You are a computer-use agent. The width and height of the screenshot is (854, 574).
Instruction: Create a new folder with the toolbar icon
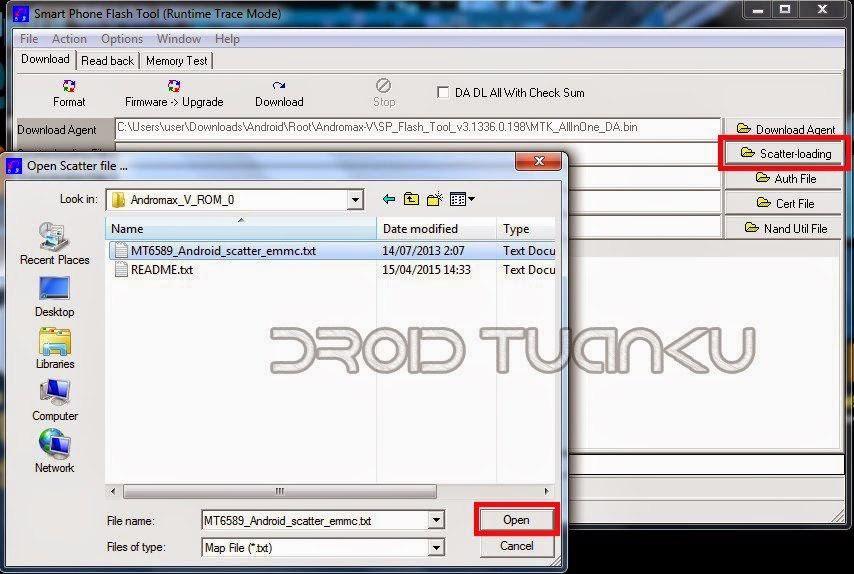pyautogui.click(x=435, y=199)
